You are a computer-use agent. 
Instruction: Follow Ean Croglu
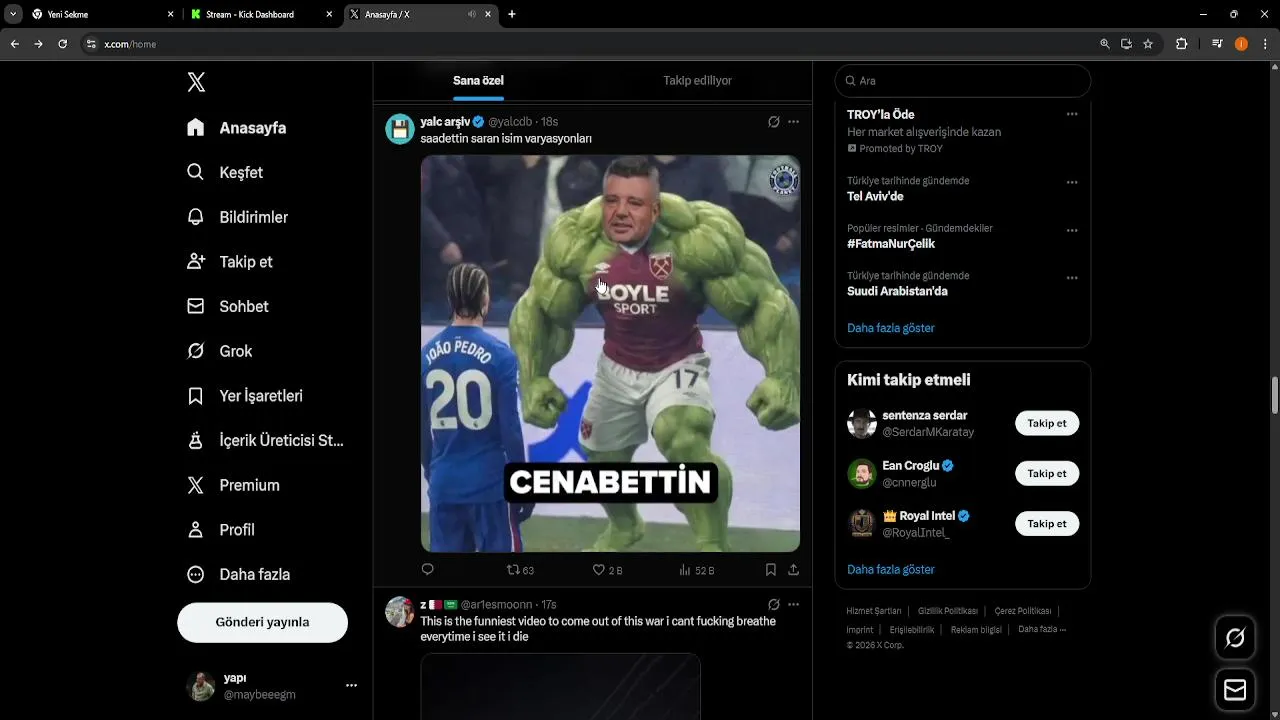[x=1047, y=473]
